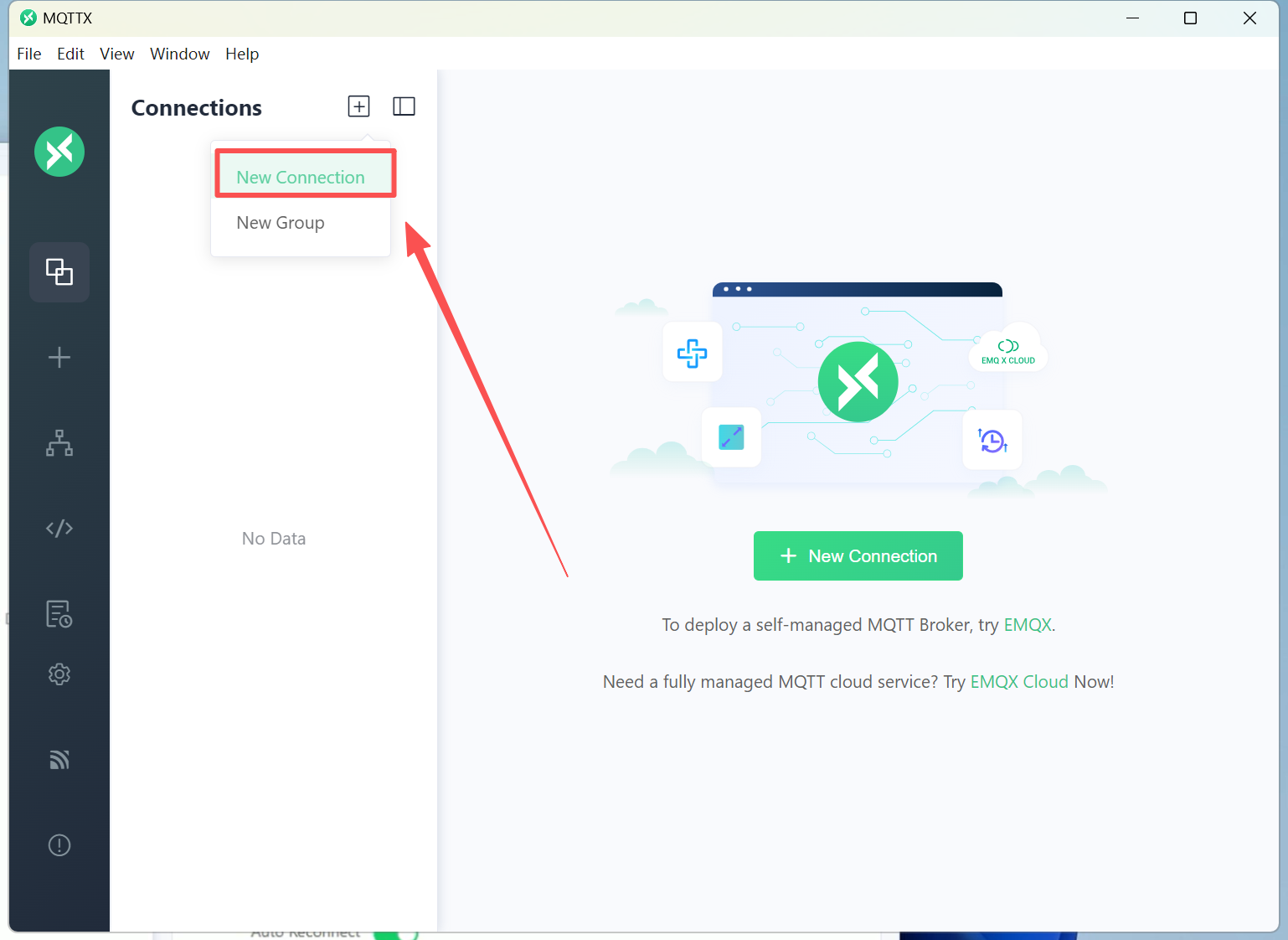The height and width of the screenshot is (940, 1288).
Task: Click the add connection plus box icon
Action: (359, 106)
